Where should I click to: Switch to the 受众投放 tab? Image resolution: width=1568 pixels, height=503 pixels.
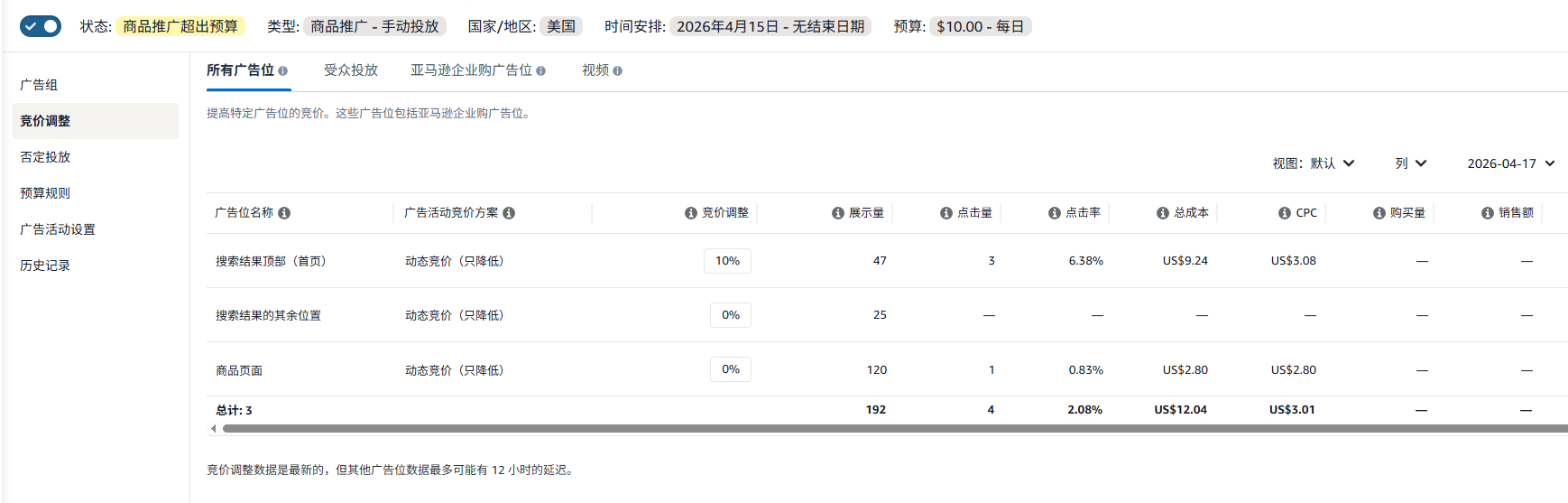(351, 70)
